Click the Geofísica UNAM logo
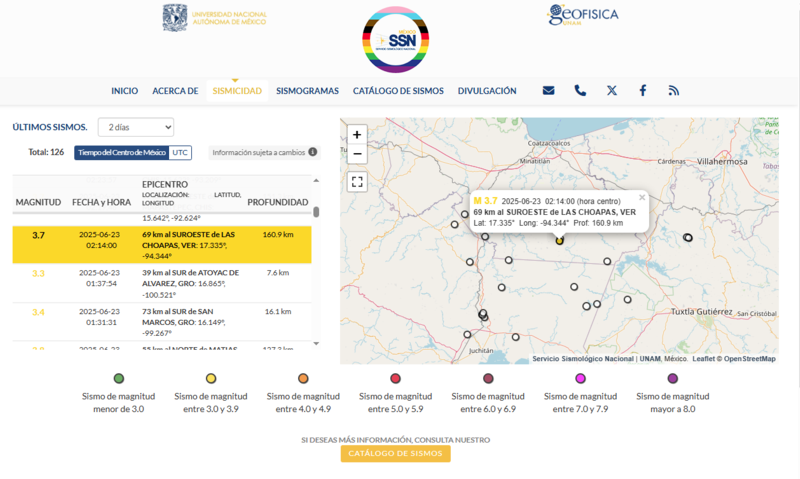 coord(582,15)
